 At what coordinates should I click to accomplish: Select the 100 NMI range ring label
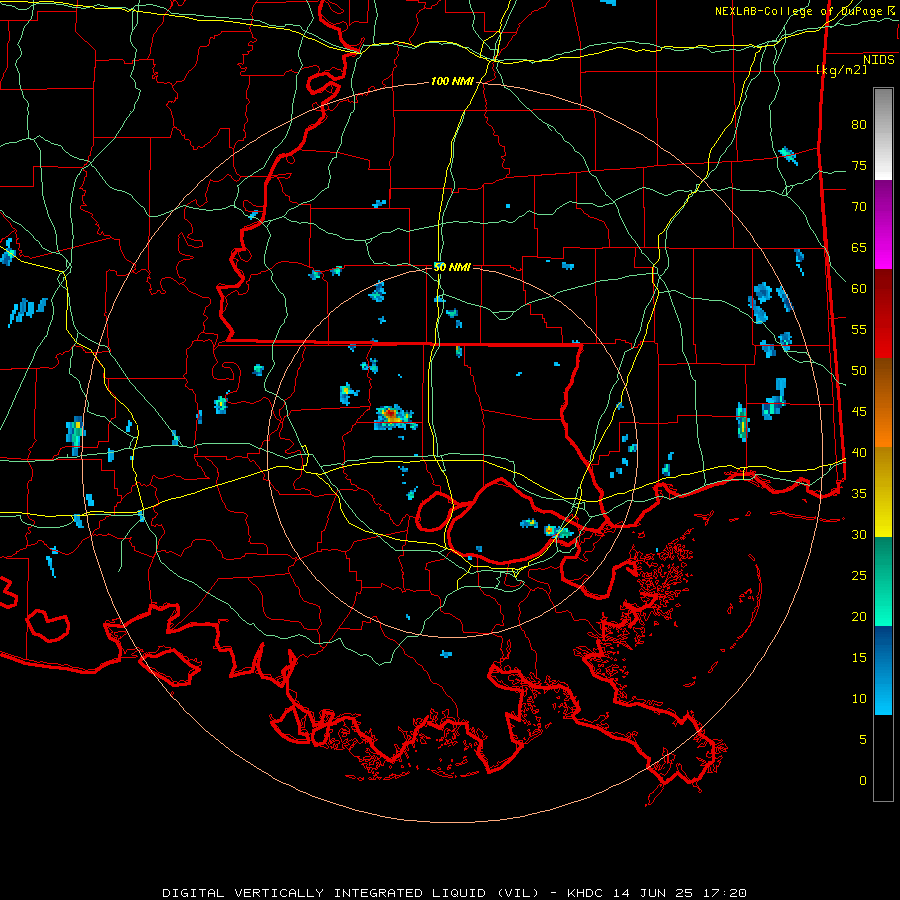click(x=452, y=81)
